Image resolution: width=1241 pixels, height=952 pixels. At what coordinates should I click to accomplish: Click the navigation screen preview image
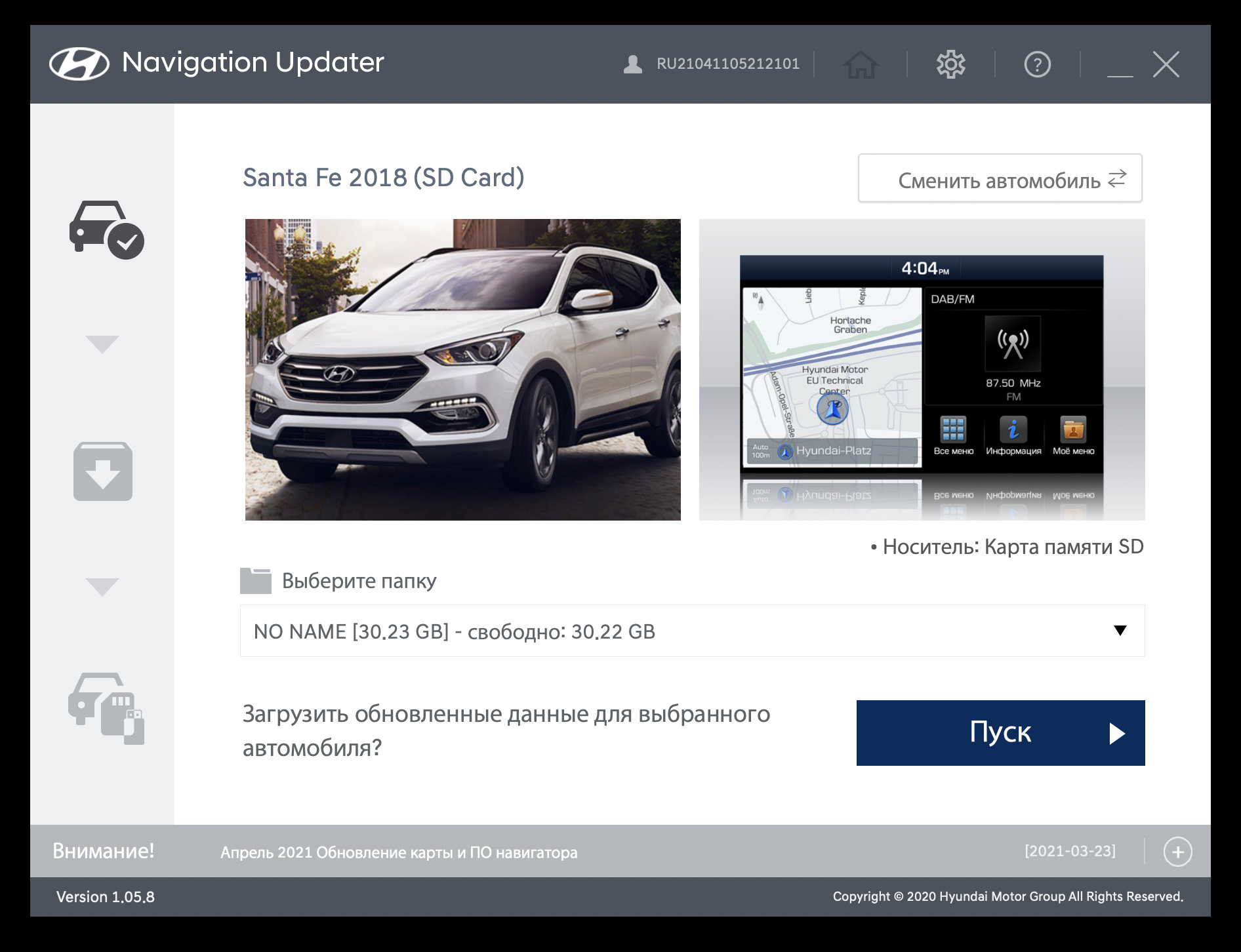coord(922,370)
